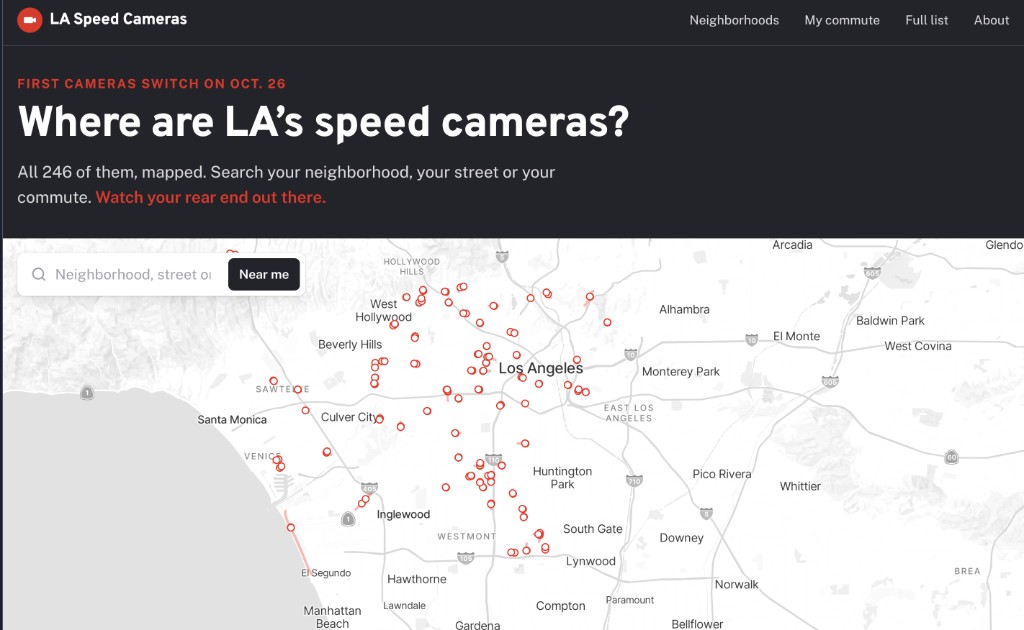The image size is (1024, 630).
Task: Click the Huntington Park map label
Action: tap(562, 478)
